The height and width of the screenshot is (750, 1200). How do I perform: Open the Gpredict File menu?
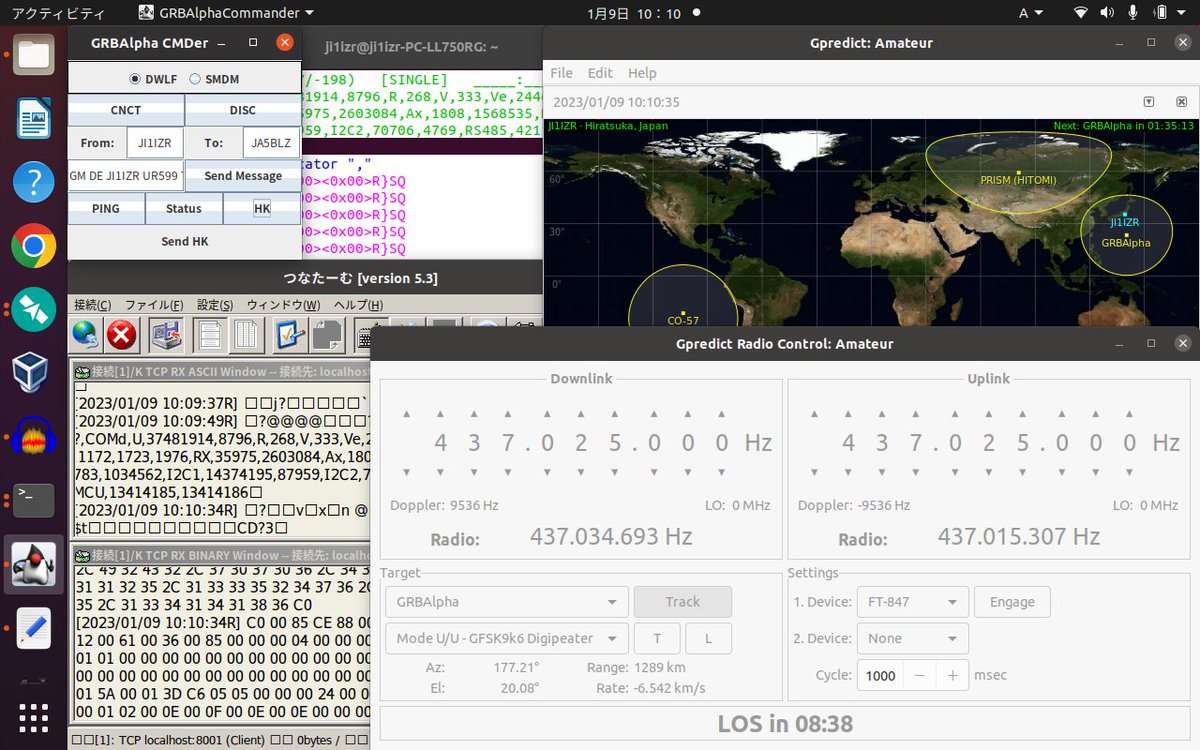[x=561, y=73]
